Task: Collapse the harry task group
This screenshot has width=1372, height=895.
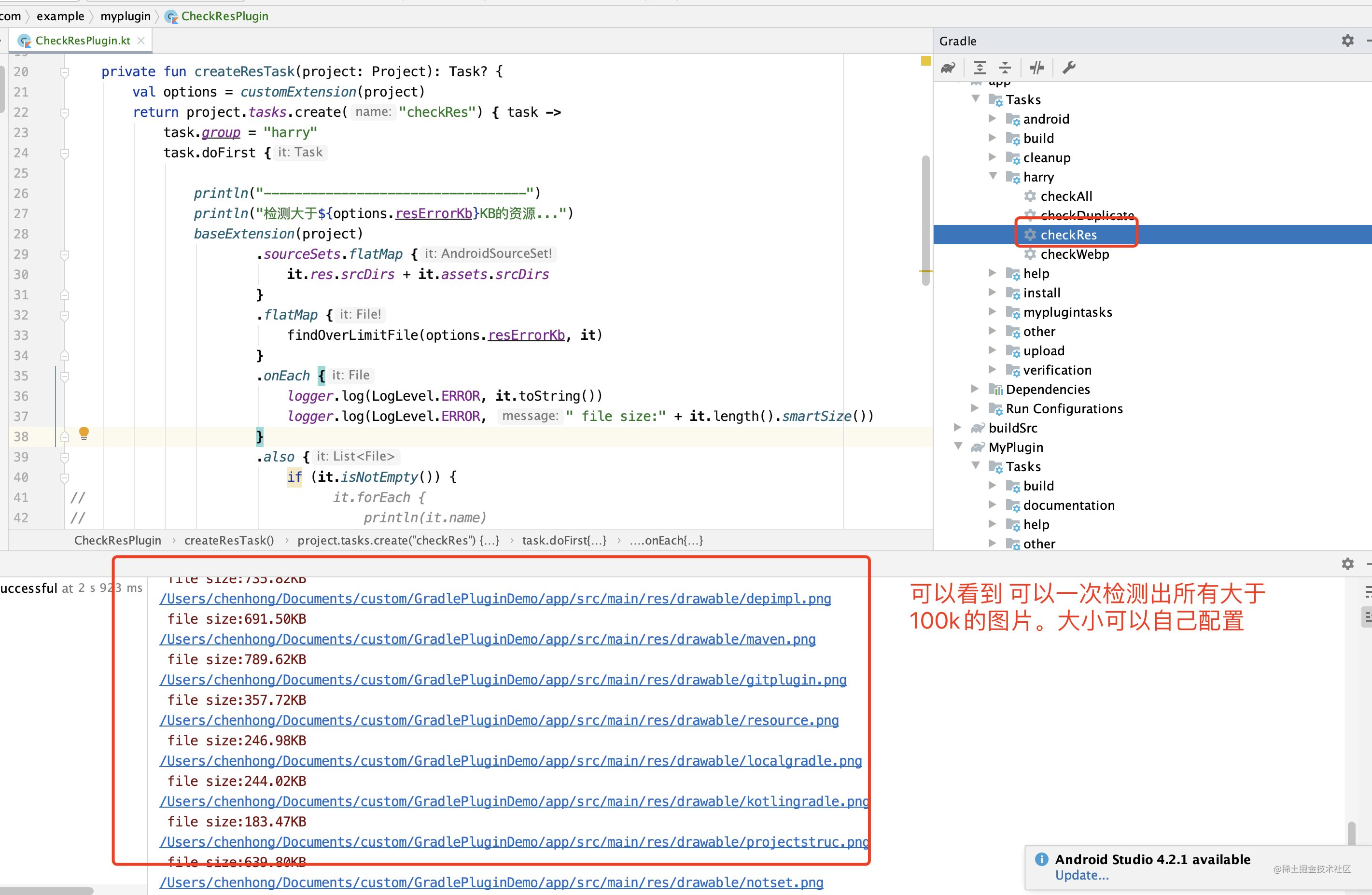Action: 993,176
